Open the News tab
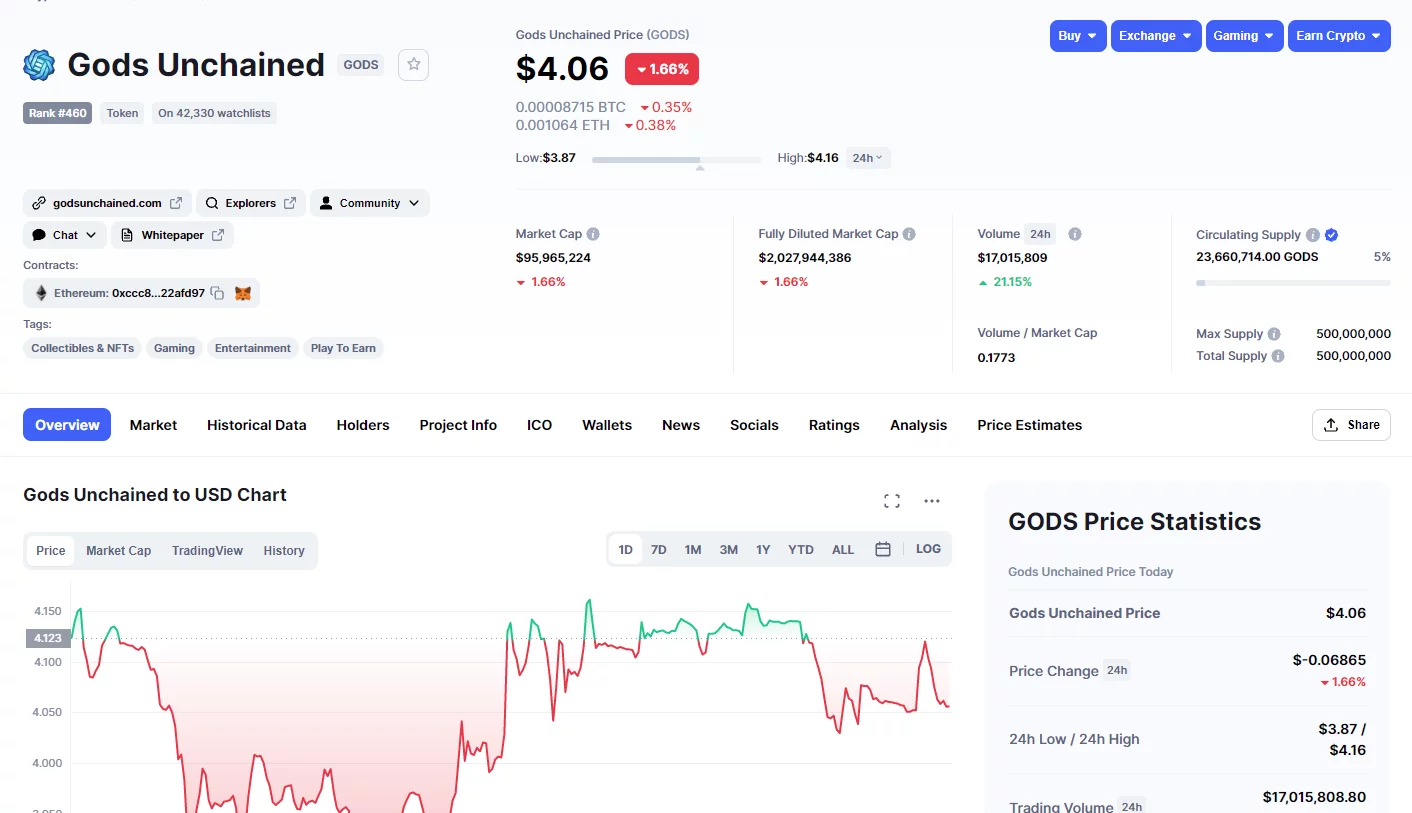The height and width of the screenshot is (813, 1412). coord(681,425)
